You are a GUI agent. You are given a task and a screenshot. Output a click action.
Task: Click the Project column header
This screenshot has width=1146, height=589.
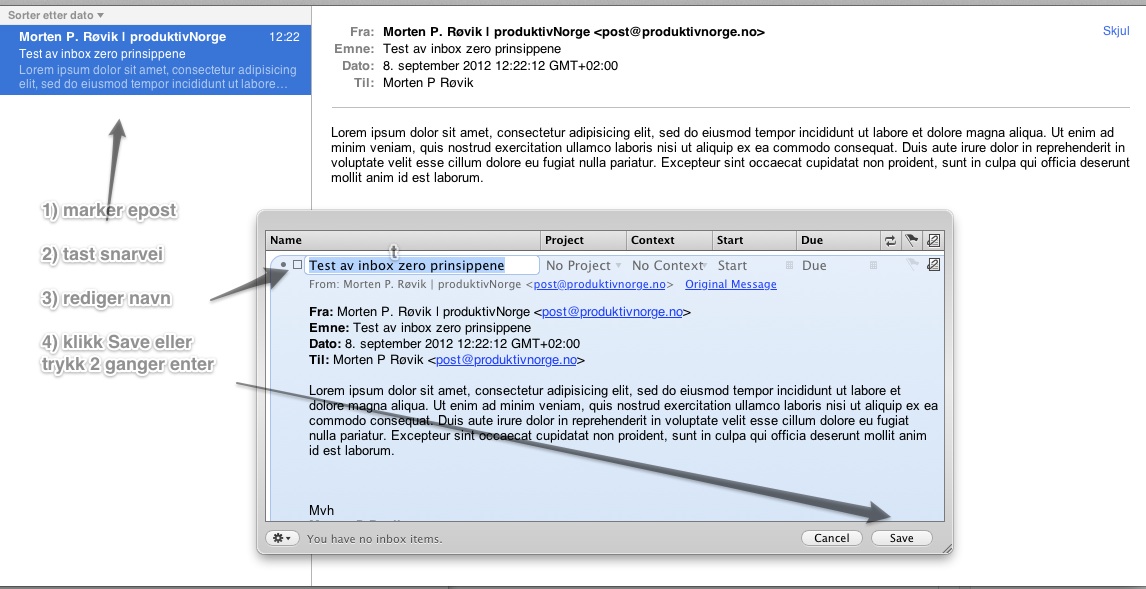pos(582,240)
